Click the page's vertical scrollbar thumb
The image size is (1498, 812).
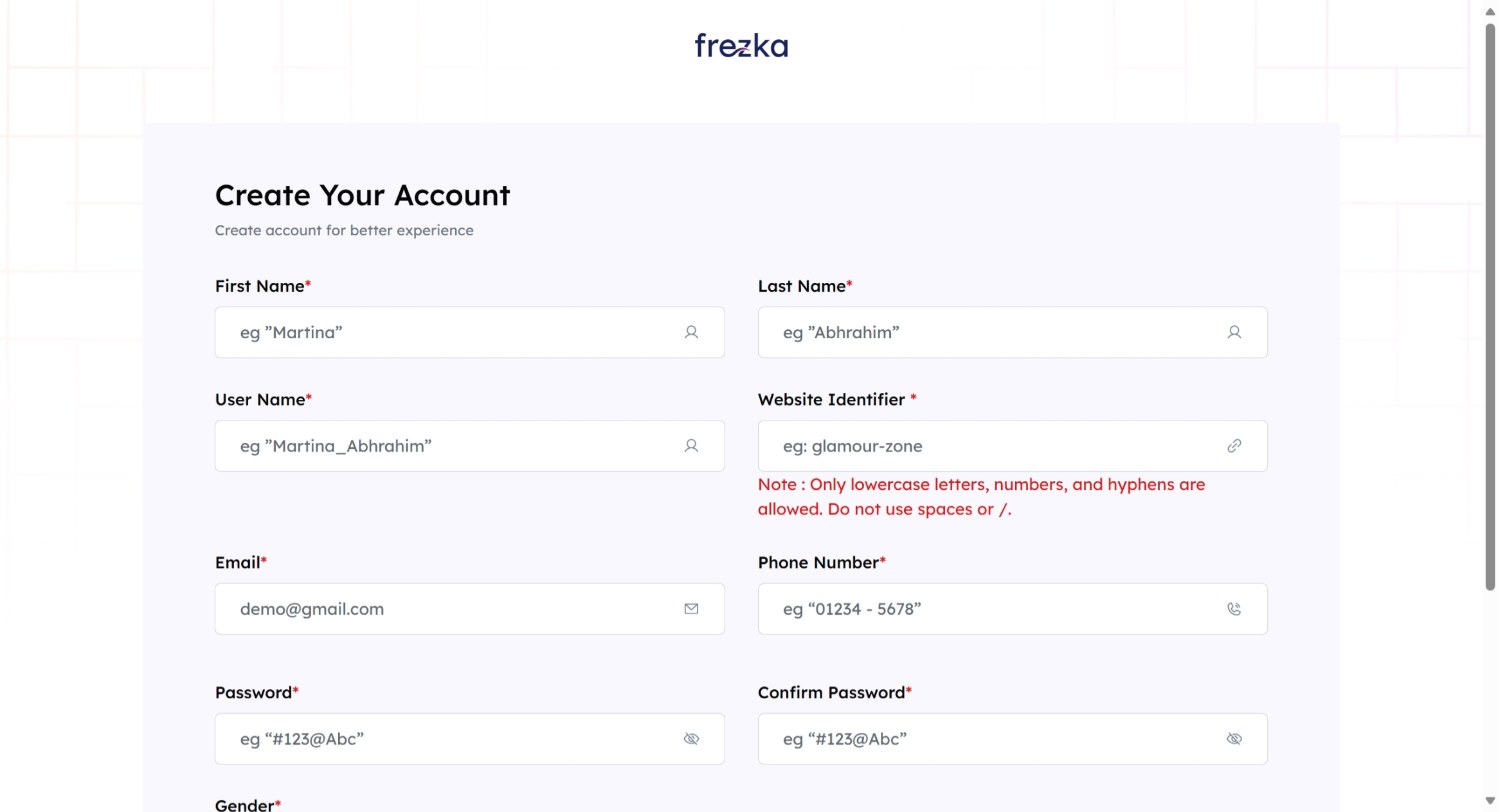(x=1490, y=307)
